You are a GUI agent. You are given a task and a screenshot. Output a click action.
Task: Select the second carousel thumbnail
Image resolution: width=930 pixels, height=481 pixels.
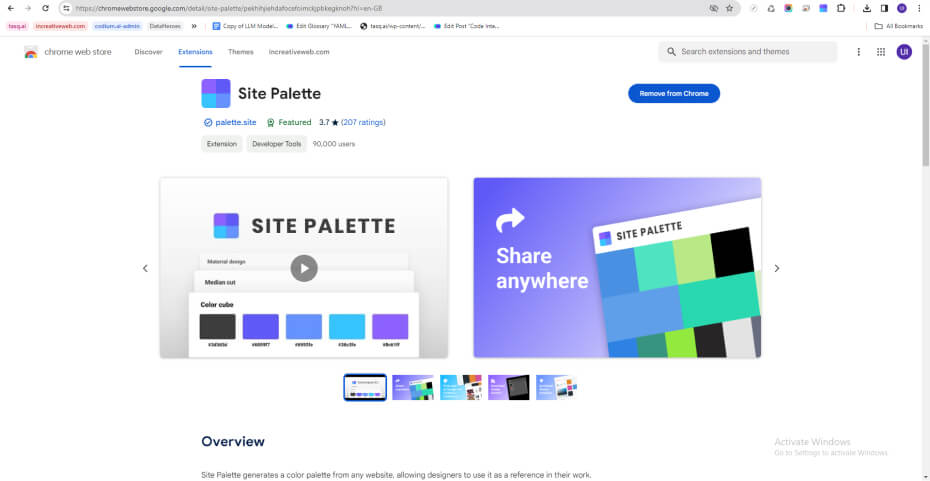click(413, 387)
